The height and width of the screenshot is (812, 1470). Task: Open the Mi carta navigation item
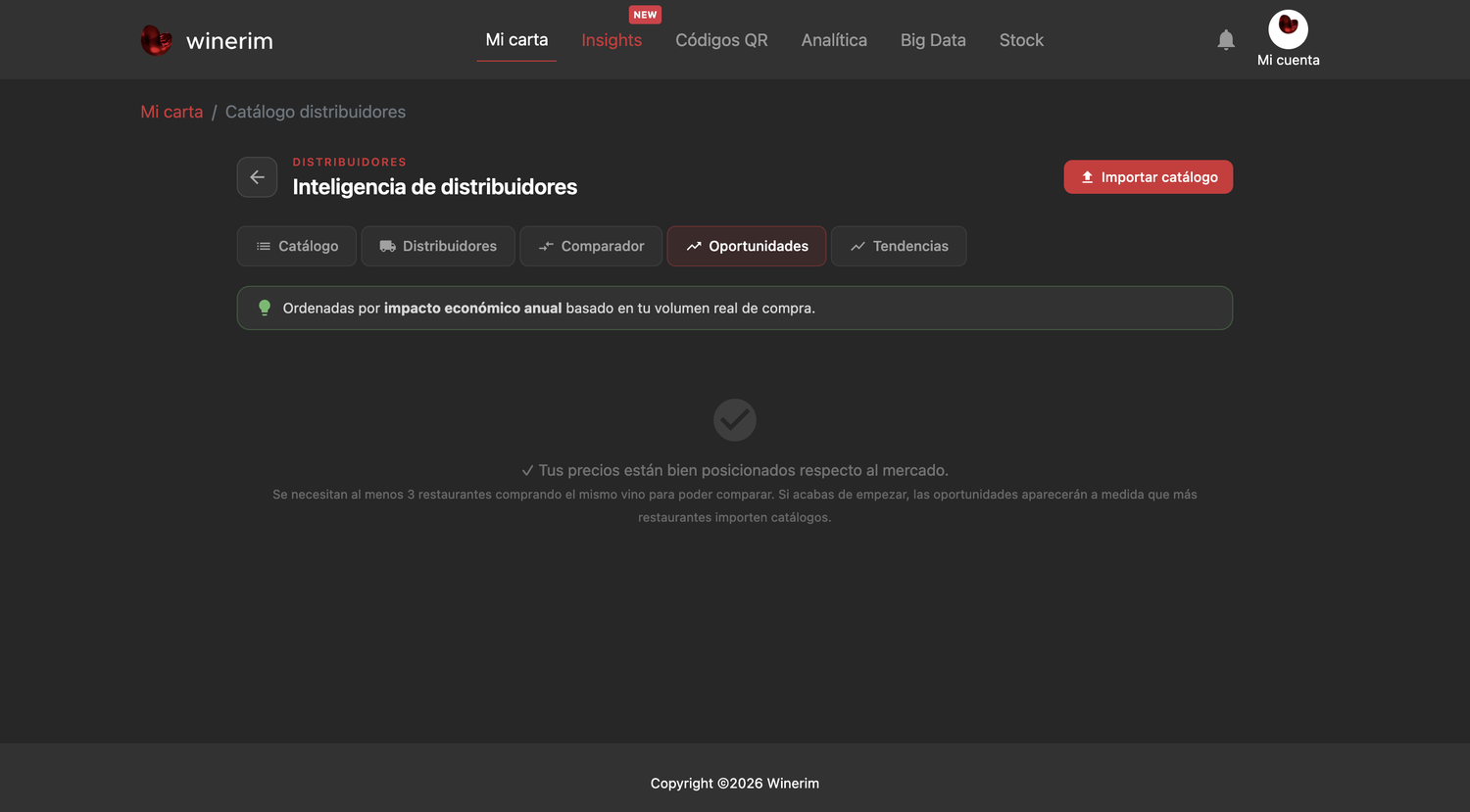516,40
